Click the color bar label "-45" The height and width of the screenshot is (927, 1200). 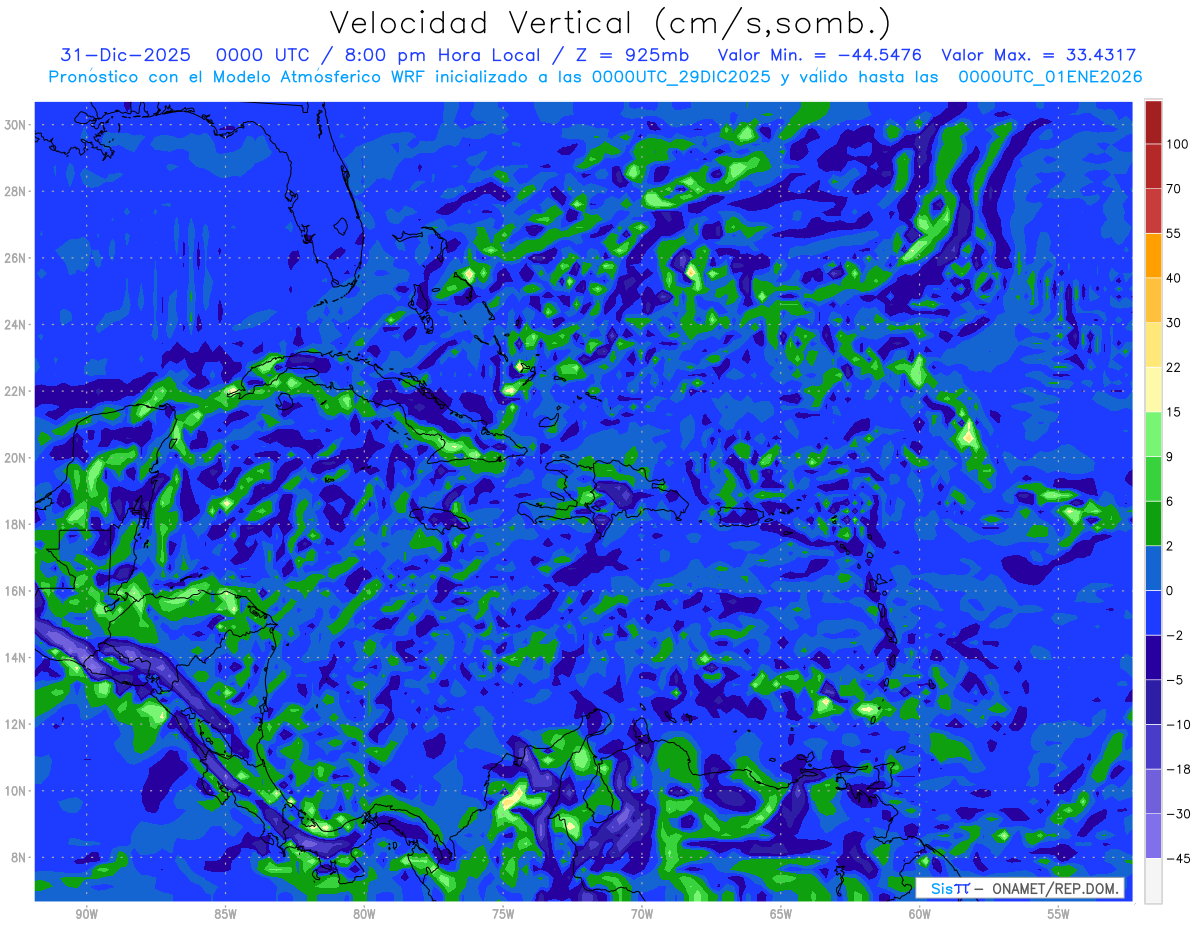1177,859
